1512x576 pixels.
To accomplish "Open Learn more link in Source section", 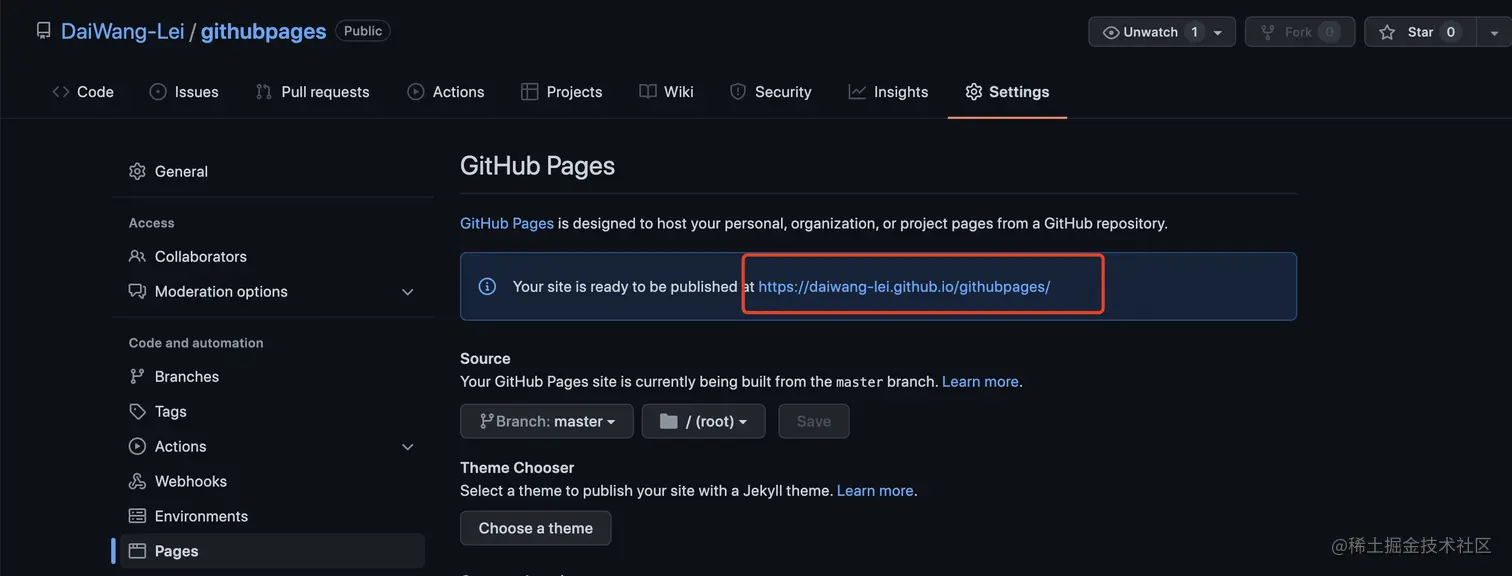I will pos(980,381).
